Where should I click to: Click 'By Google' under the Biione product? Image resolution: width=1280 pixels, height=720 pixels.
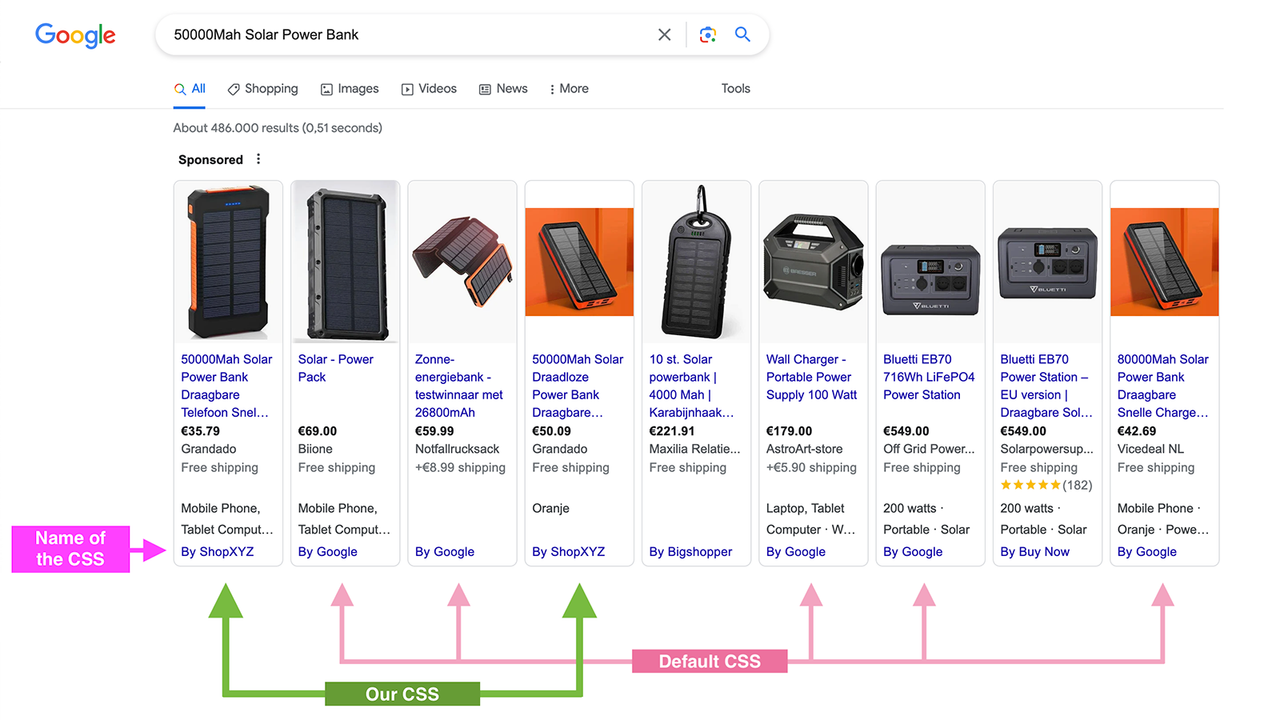point(328,552)
